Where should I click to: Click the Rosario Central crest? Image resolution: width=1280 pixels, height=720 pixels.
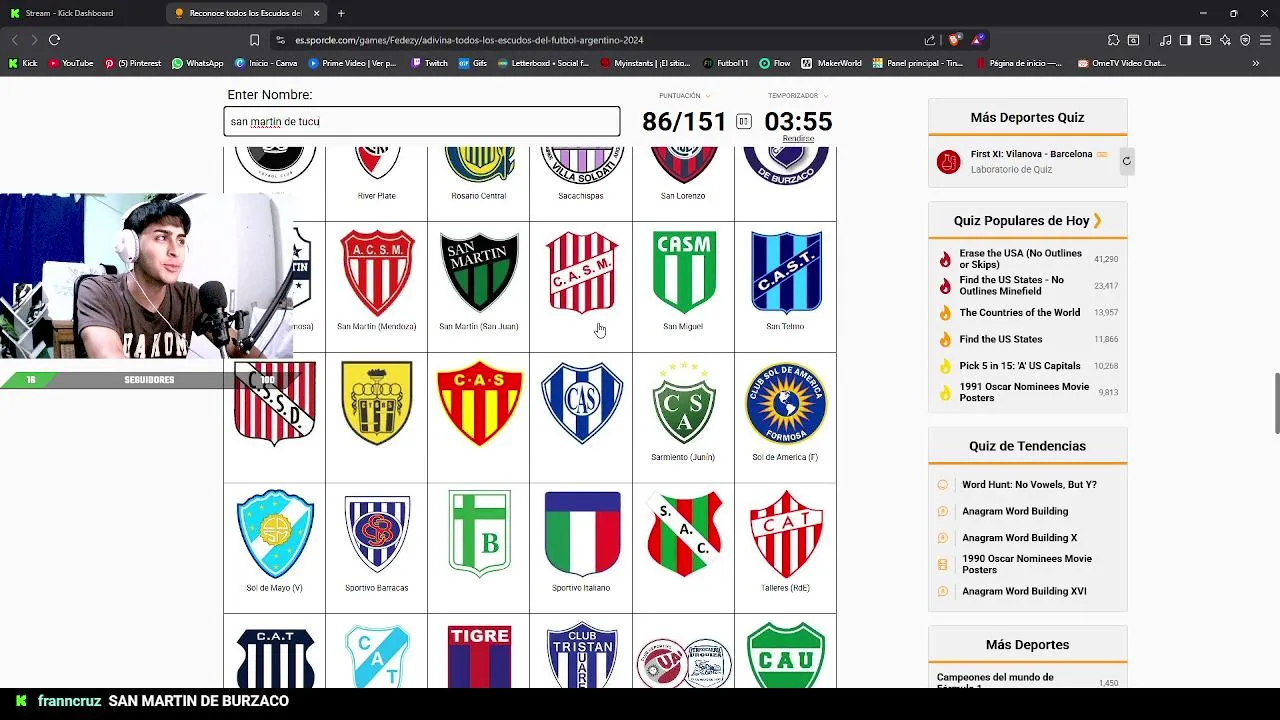(x=479, y=164)
